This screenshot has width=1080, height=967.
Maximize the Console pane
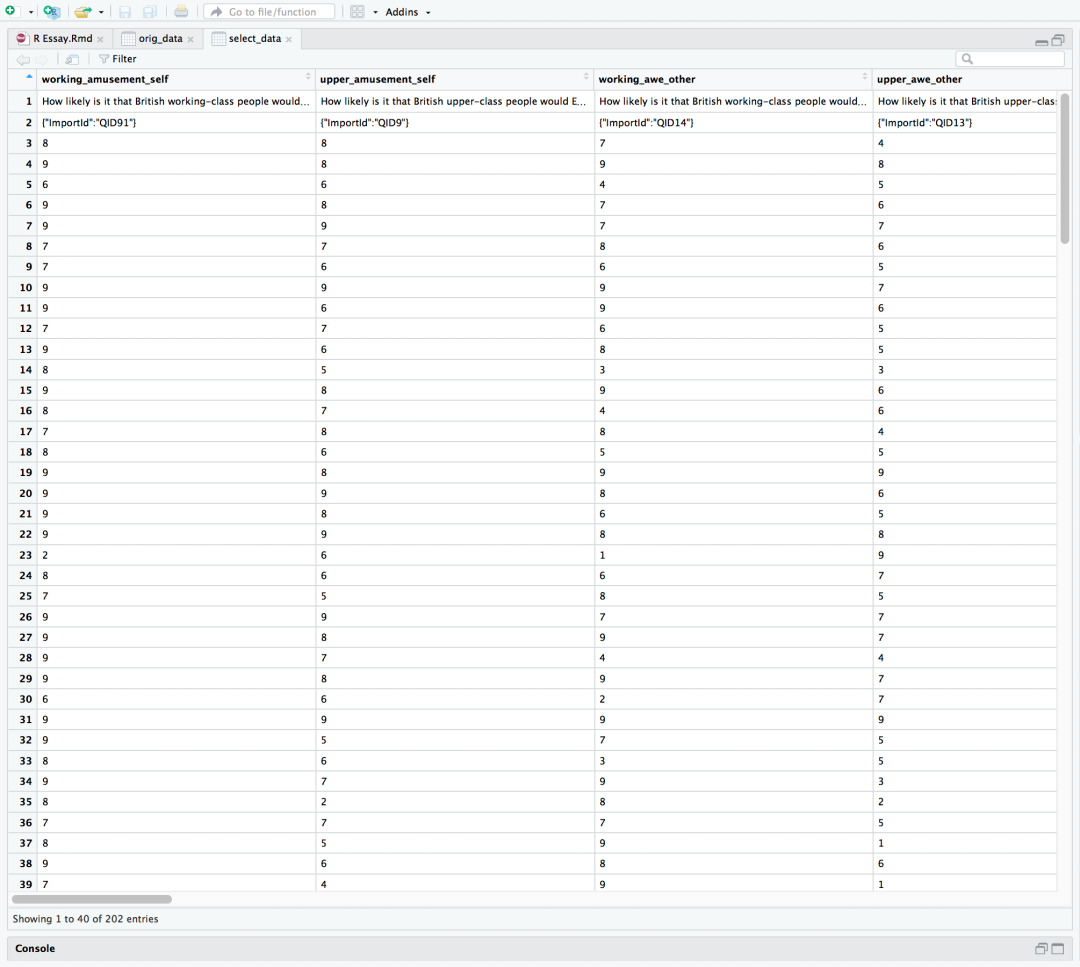coord(1058,949)
